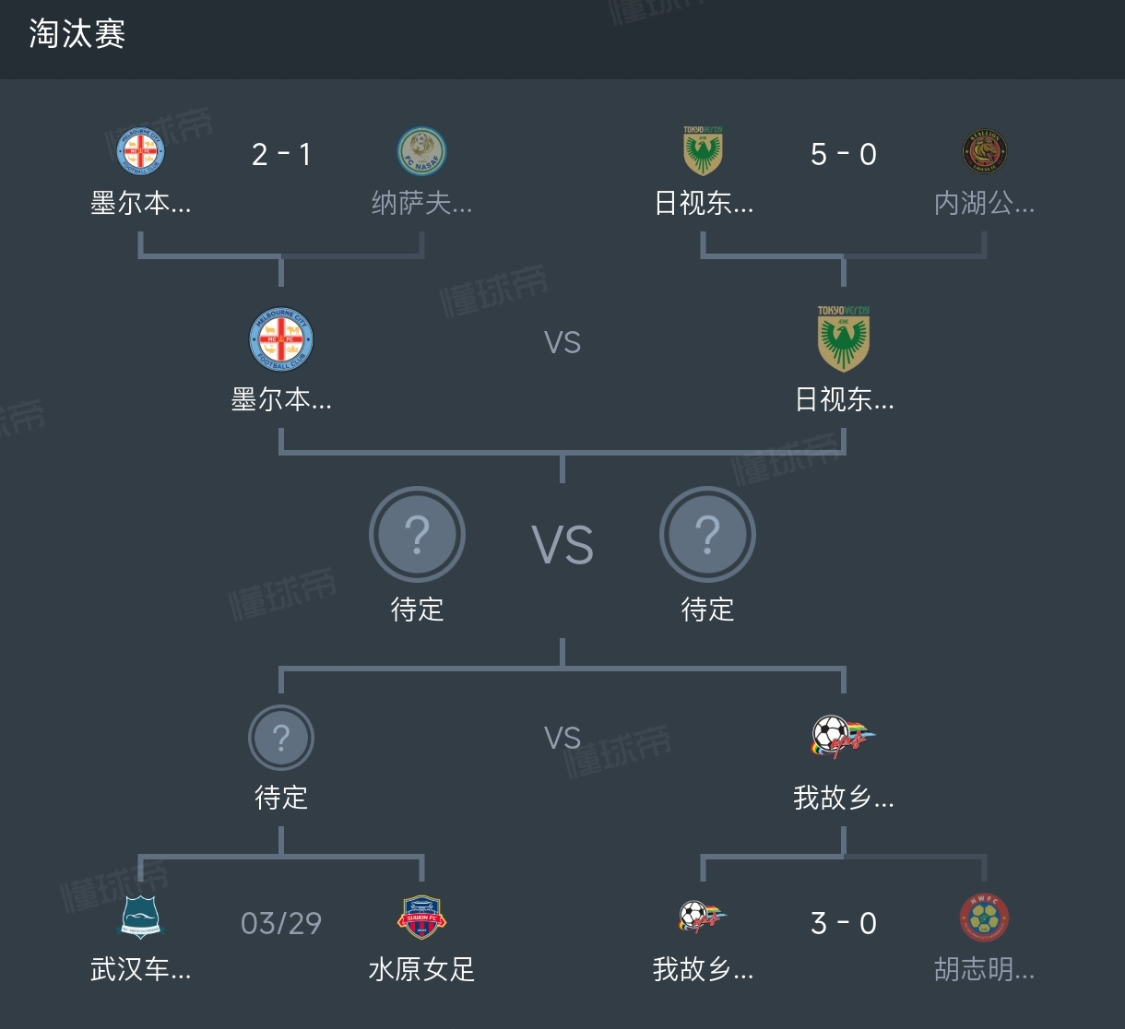Click the 水原女足 team name

422,970
